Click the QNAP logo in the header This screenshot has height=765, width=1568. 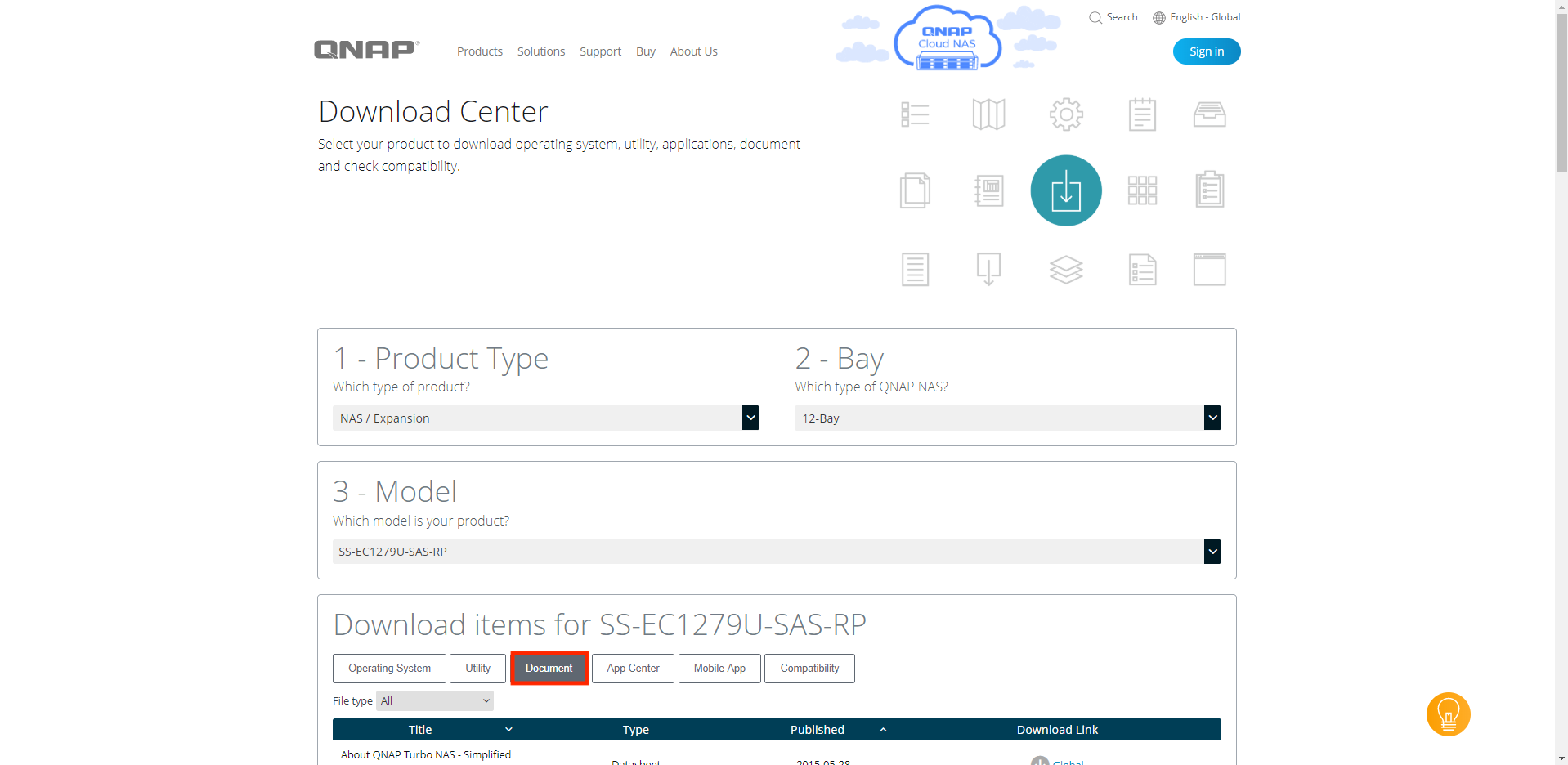[366, 50]
